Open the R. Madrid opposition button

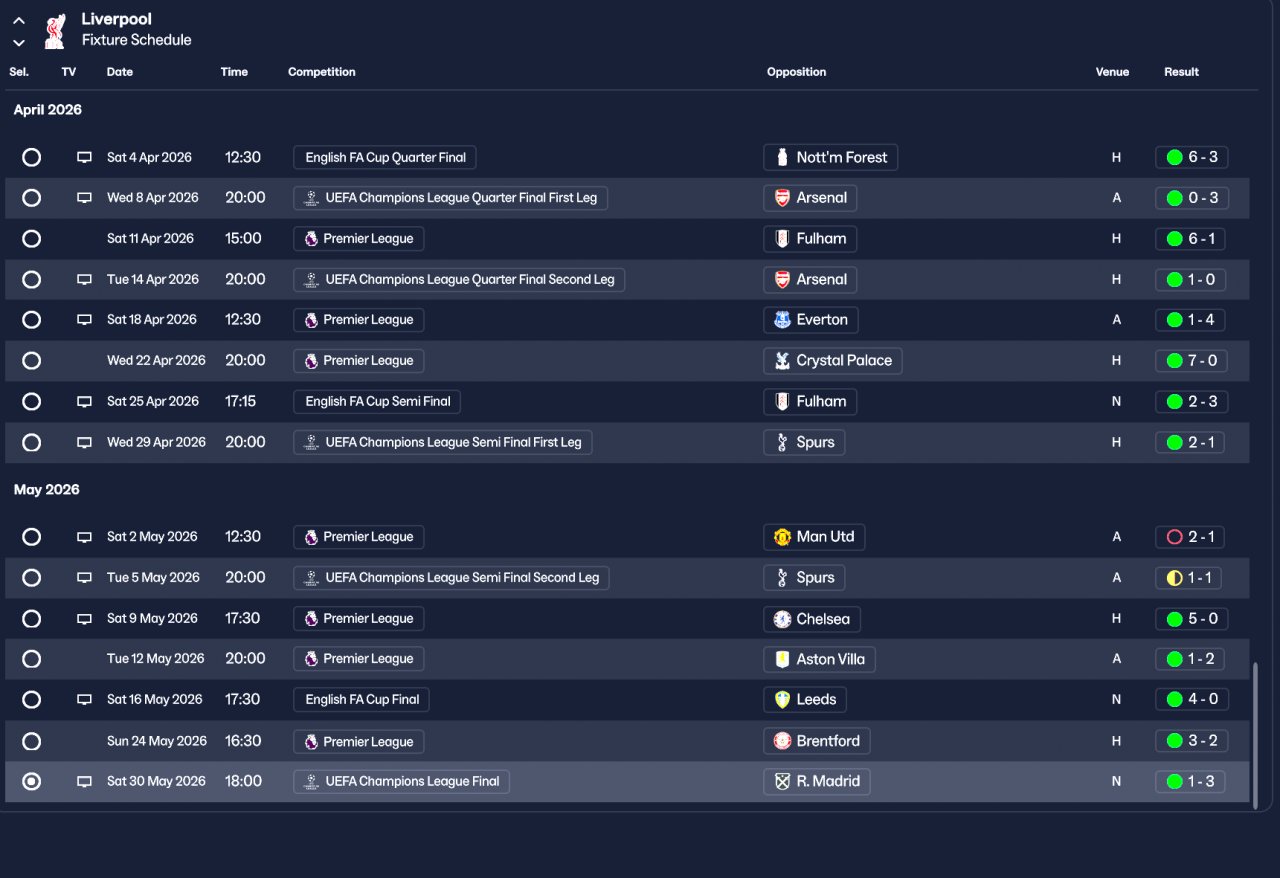(817, 781)
